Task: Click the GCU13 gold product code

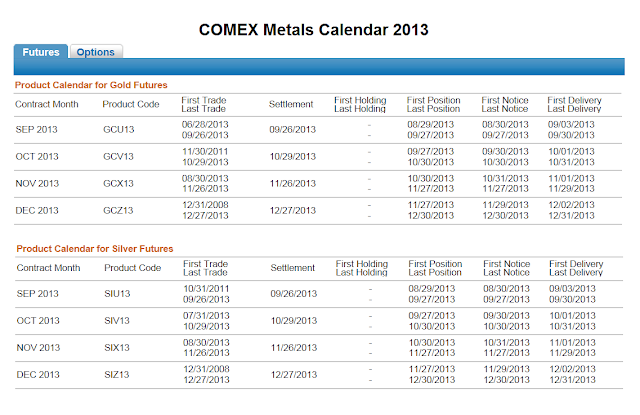Action: click(118, 129)
